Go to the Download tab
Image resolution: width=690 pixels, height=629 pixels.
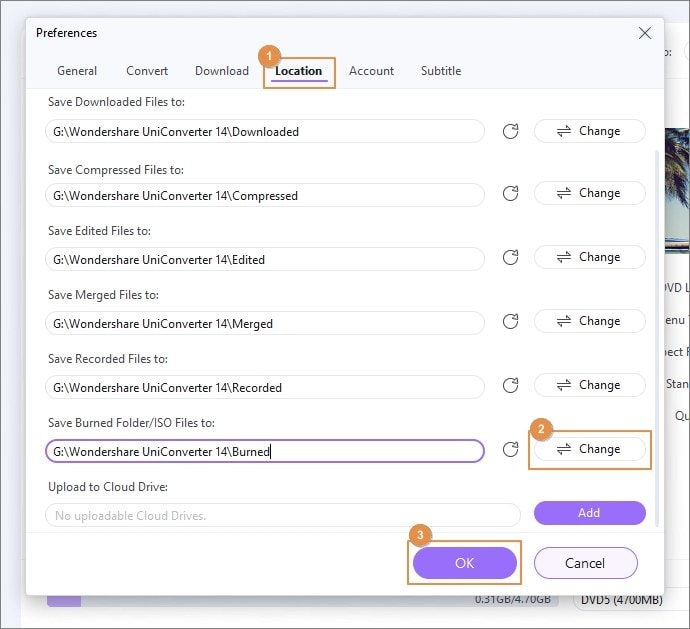coord(222,71)
